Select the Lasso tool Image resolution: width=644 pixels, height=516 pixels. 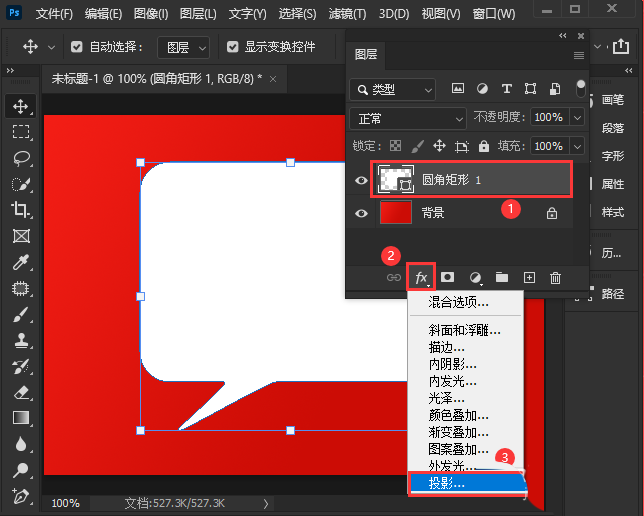[x=21, y=158]
